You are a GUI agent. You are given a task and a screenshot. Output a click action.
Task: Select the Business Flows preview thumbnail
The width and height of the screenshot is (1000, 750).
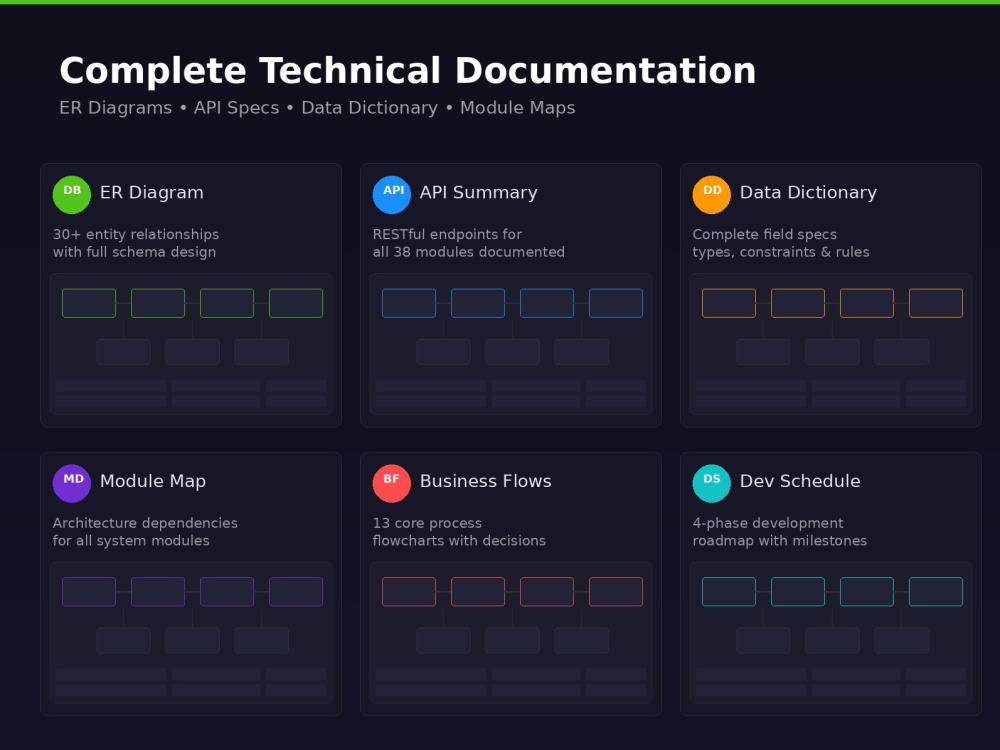pos(511,633)
